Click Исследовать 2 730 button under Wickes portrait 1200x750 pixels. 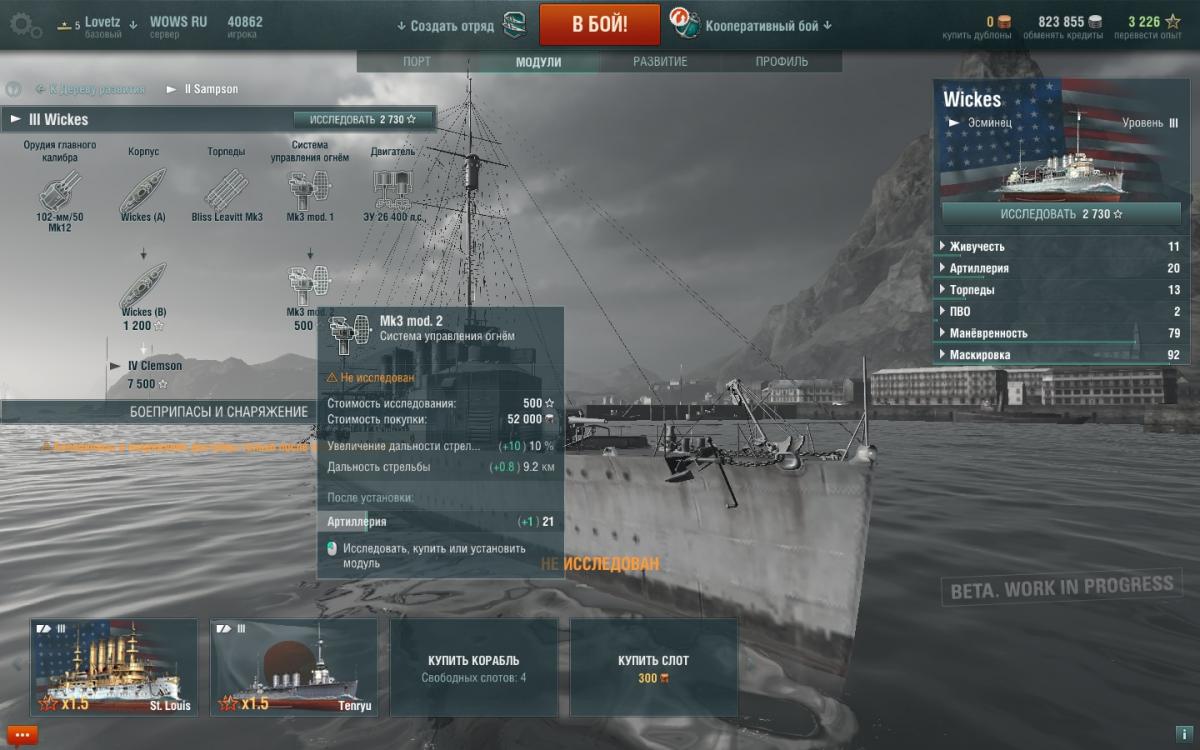click(x=1061, y=214)
